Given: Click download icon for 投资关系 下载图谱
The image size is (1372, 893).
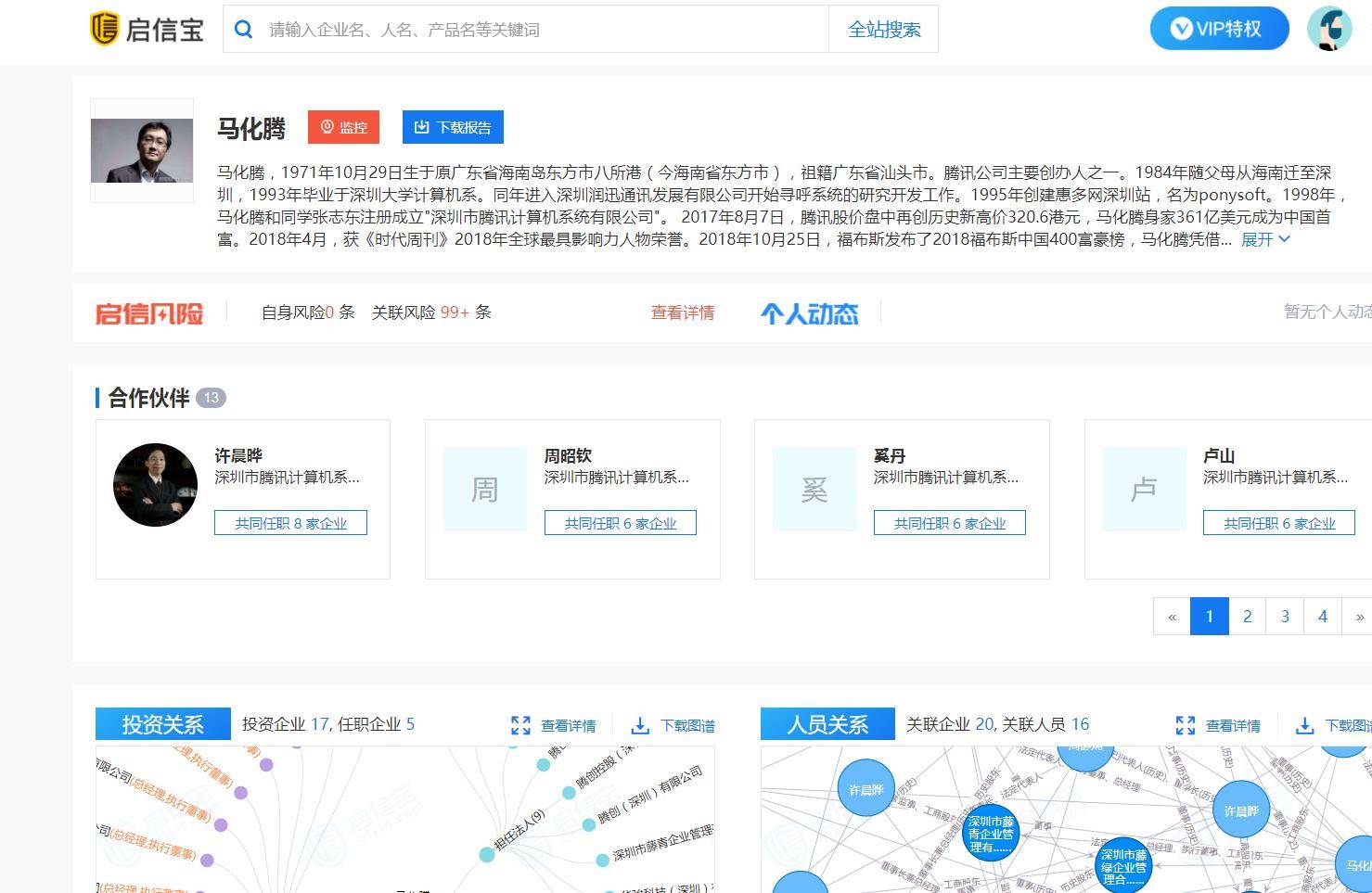Looking at the screenshot, I should pyautogui.click(x=640, y=725).
